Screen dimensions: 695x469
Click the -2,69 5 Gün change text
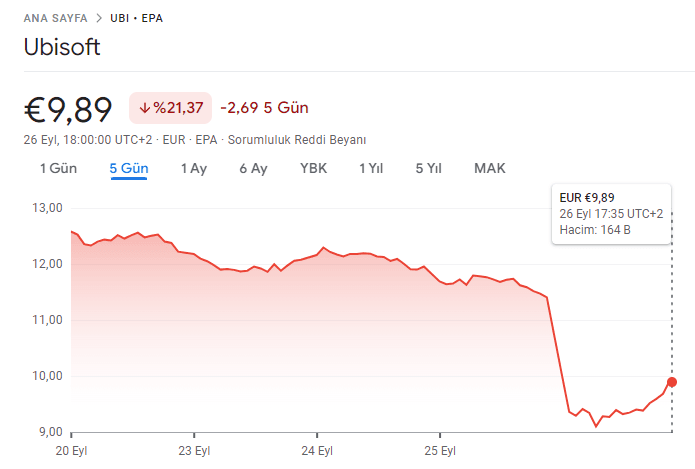click(264, 108)
